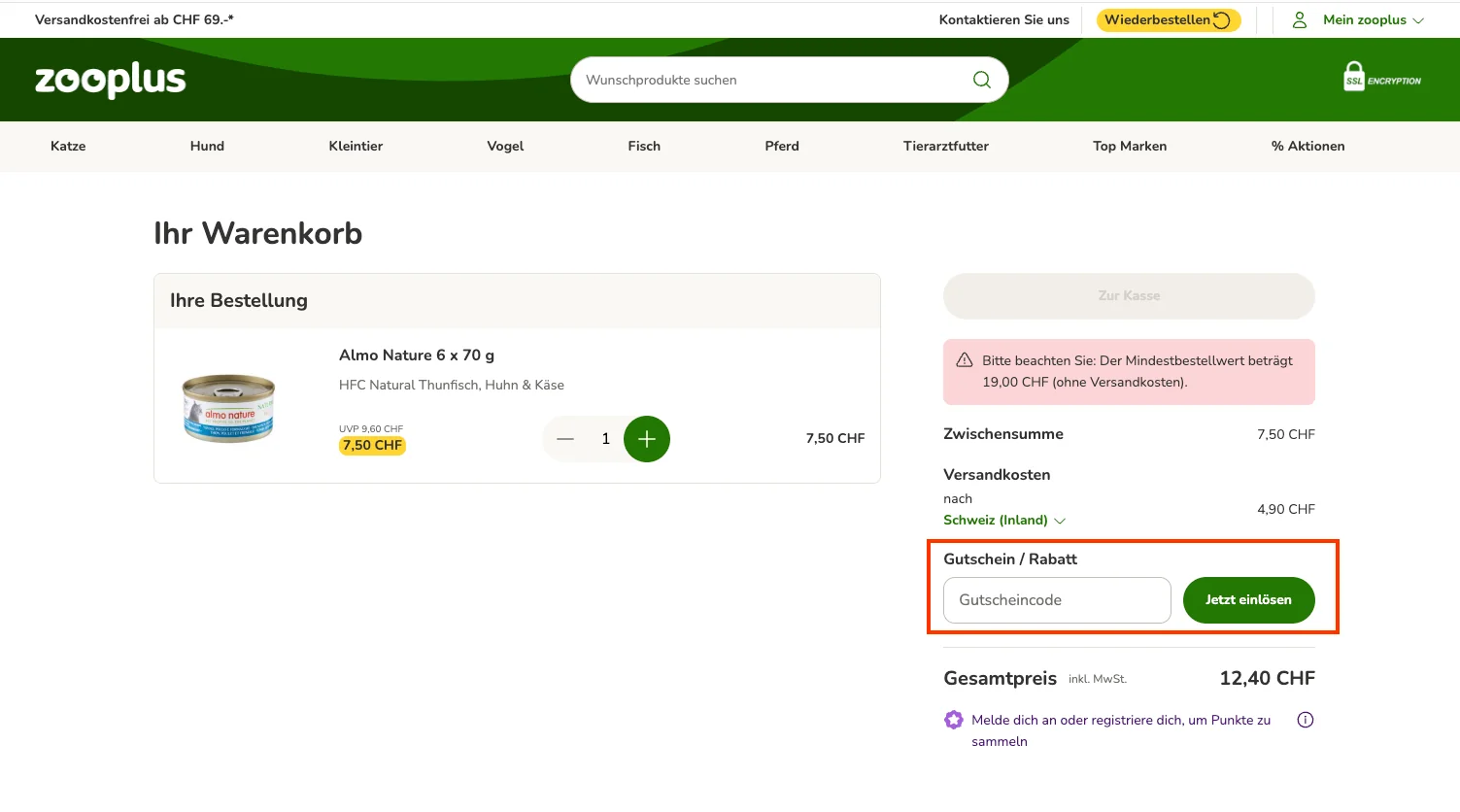The width and height of the screenshot is (1460, 812).
Task: Click the zooplus logo
Action: (x=110, y=80)
